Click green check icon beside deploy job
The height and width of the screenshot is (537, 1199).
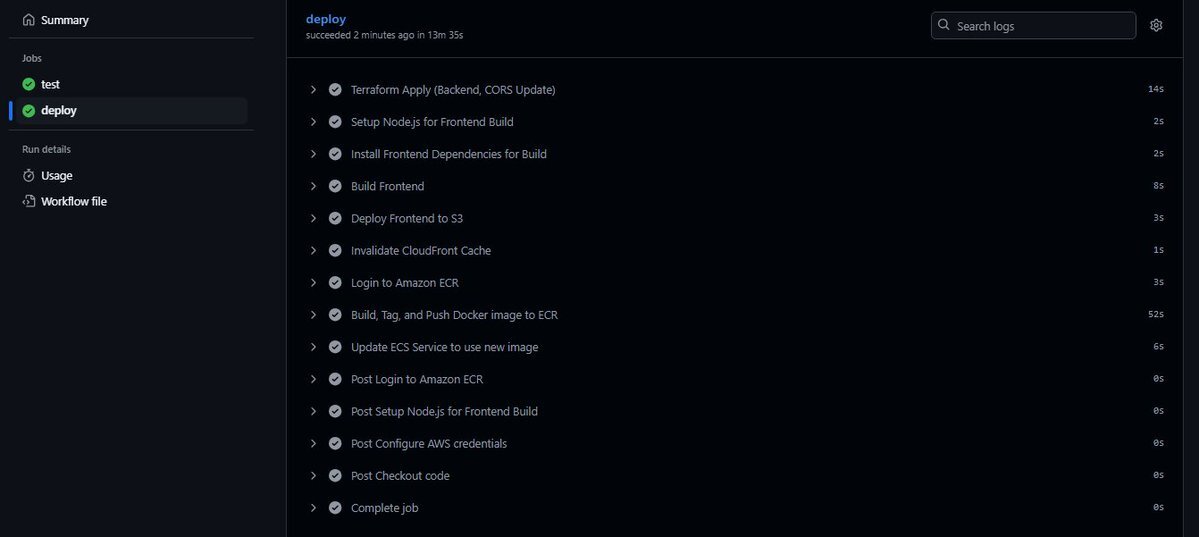click(x=29, y=110)
